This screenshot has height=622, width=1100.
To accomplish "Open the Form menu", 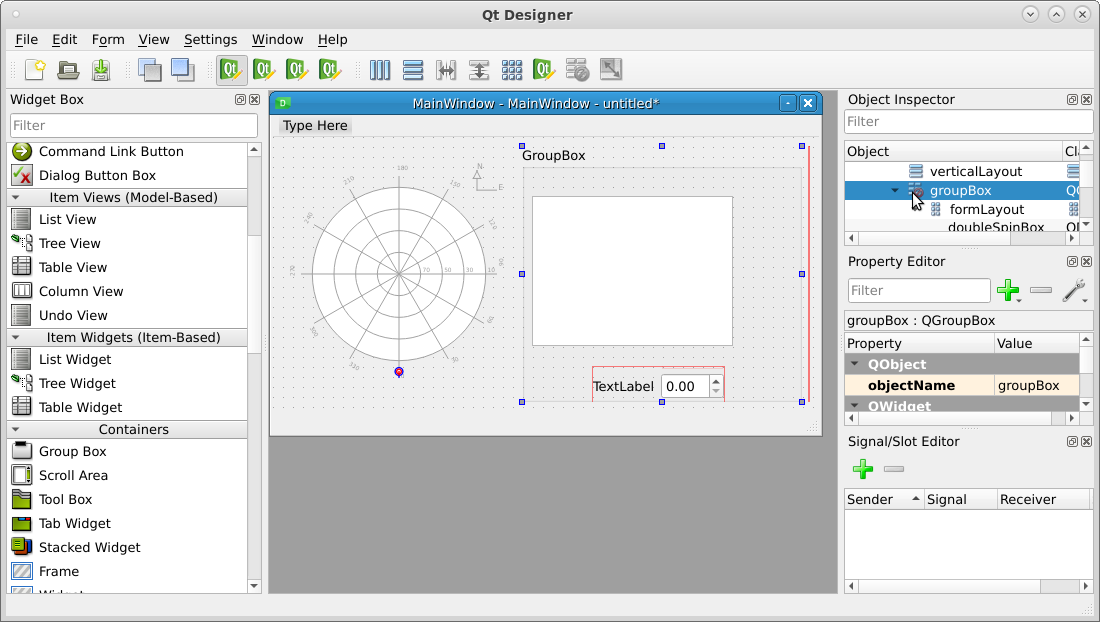I will tap(108, 40).
